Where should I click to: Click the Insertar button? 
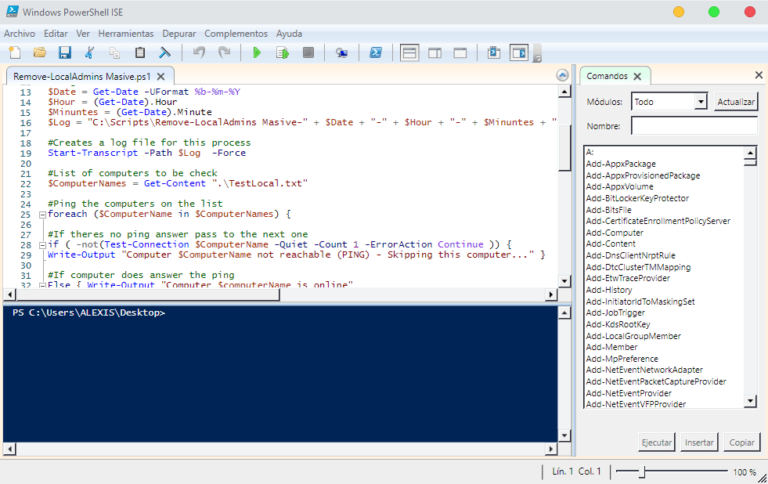click(x=699, y=442)
